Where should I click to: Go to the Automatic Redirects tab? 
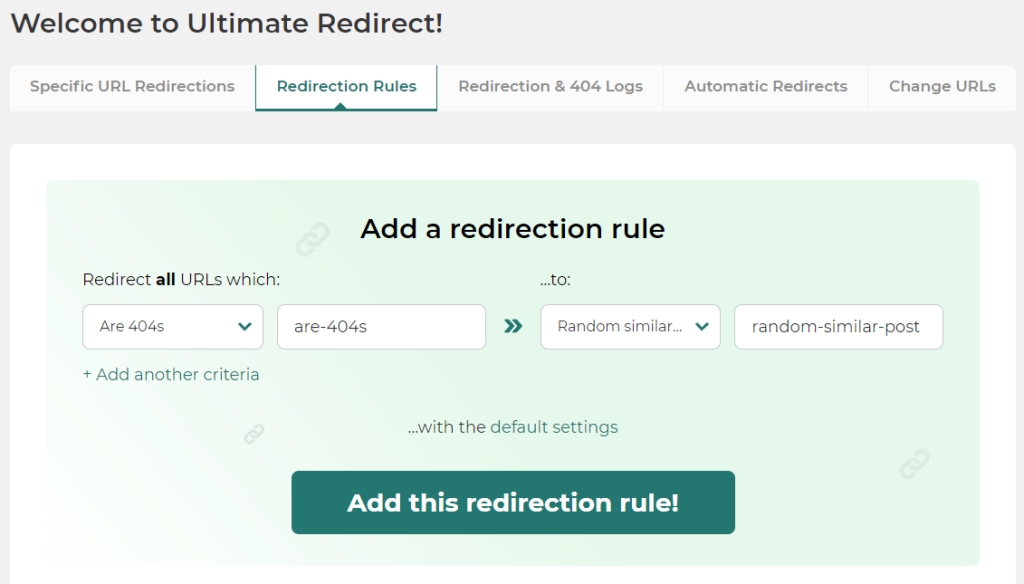click(765, 86)
